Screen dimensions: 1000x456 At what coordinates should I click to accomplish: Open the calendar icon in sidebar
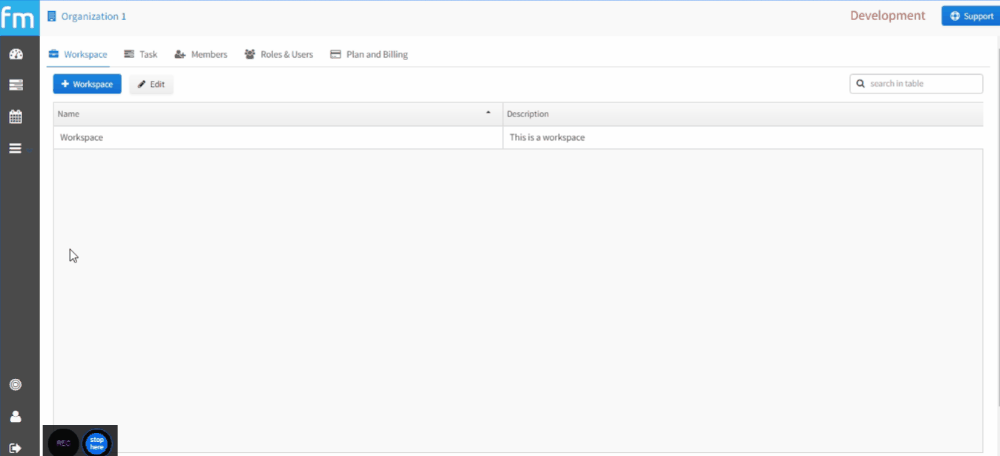16,117
